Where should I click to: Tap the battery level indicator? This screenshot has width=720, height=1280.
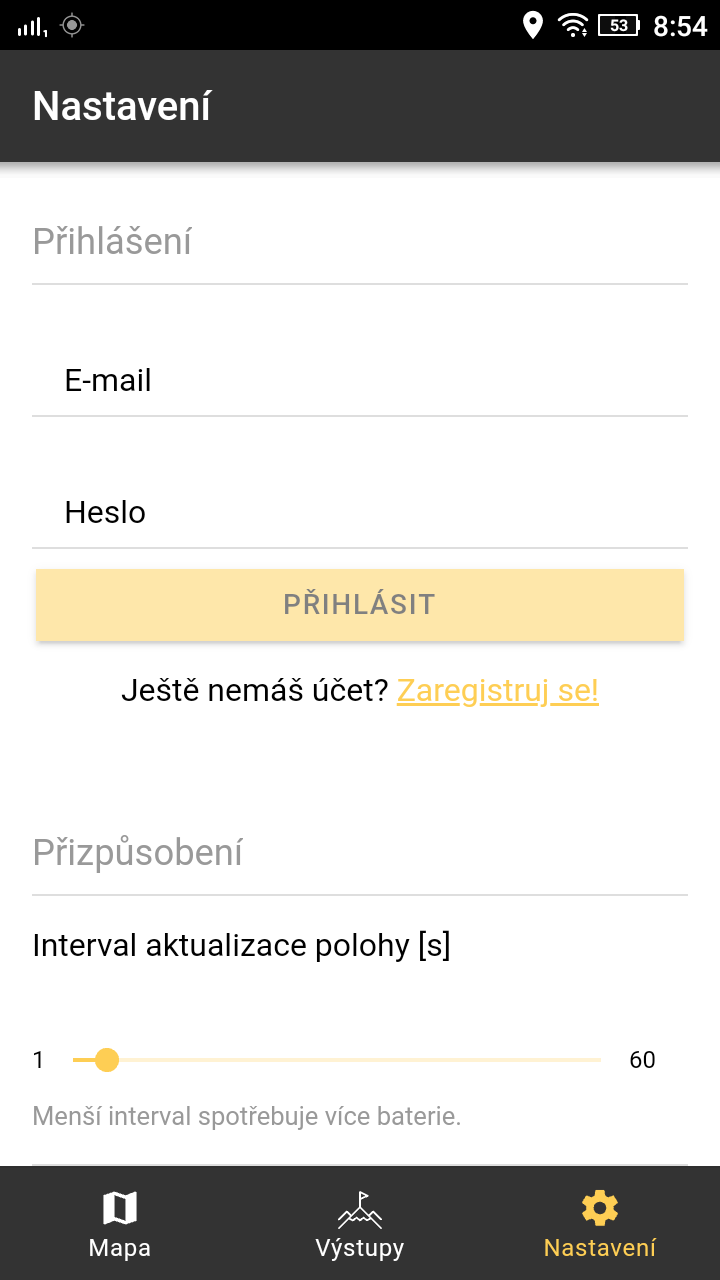(x=619, y=25)
